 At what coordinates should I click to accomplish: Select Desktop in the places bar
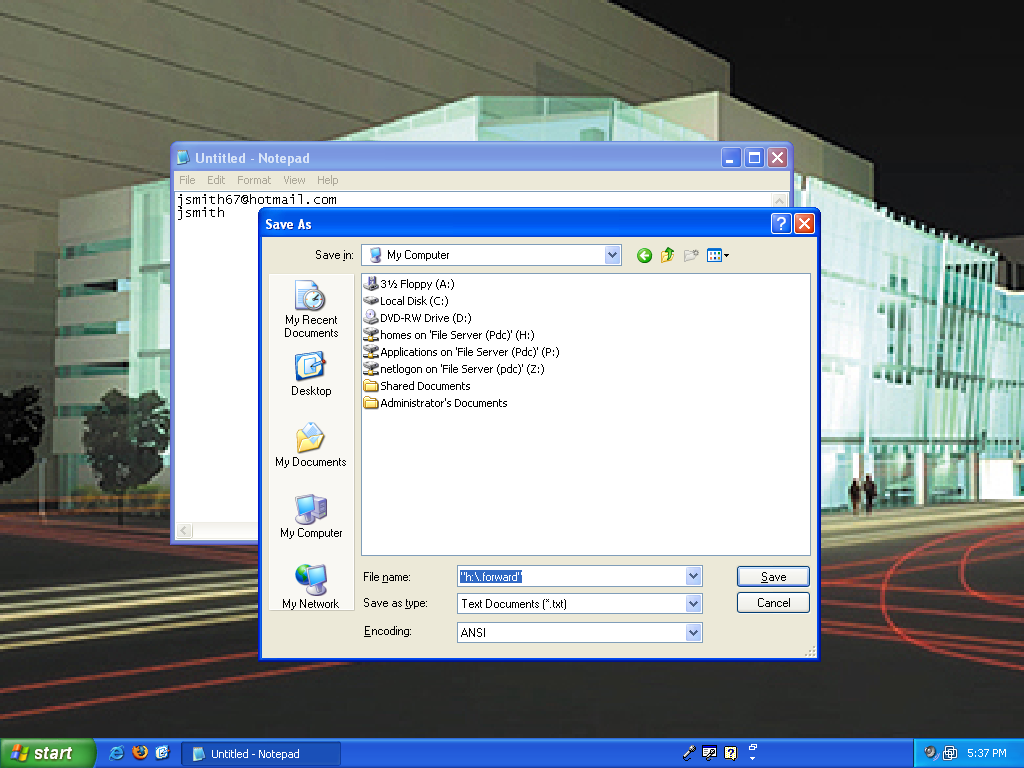[311, 374]
